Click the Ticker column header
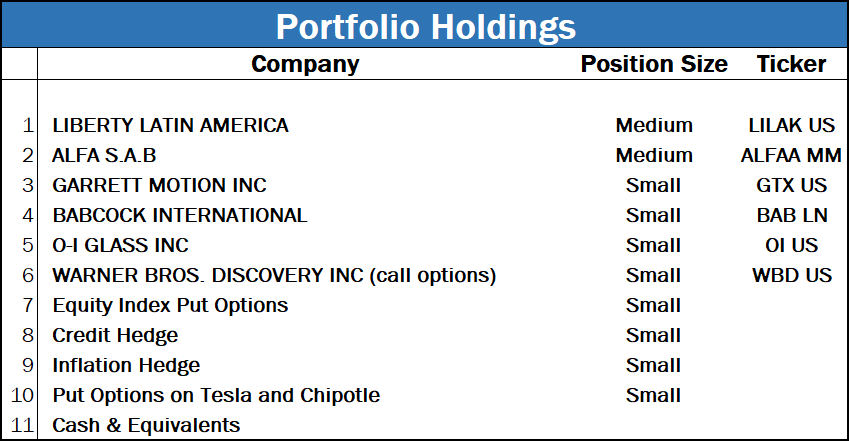849x441 pixels. [x=791, y=65]
